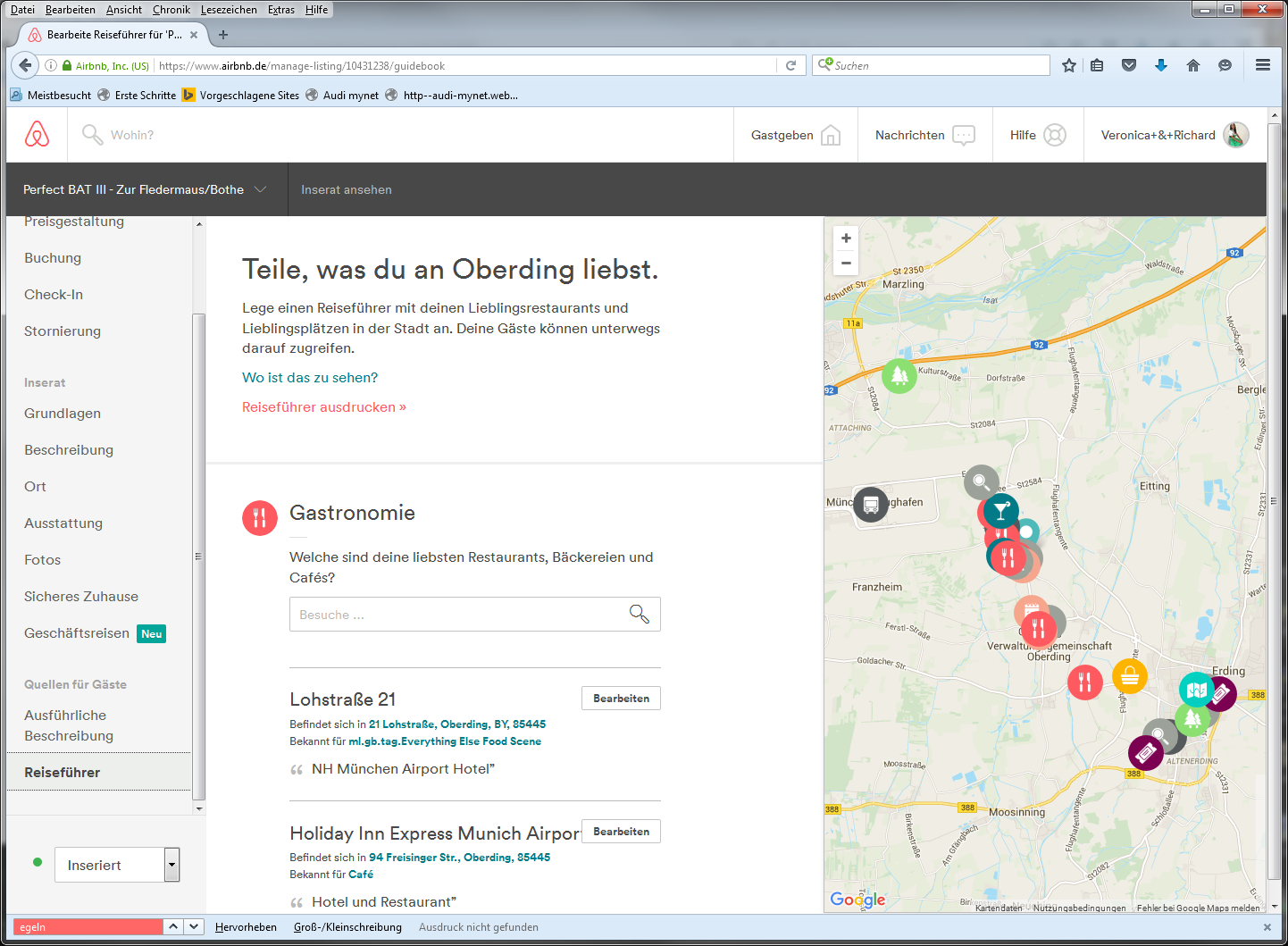Click the Besuche search field

coord(475,614)
